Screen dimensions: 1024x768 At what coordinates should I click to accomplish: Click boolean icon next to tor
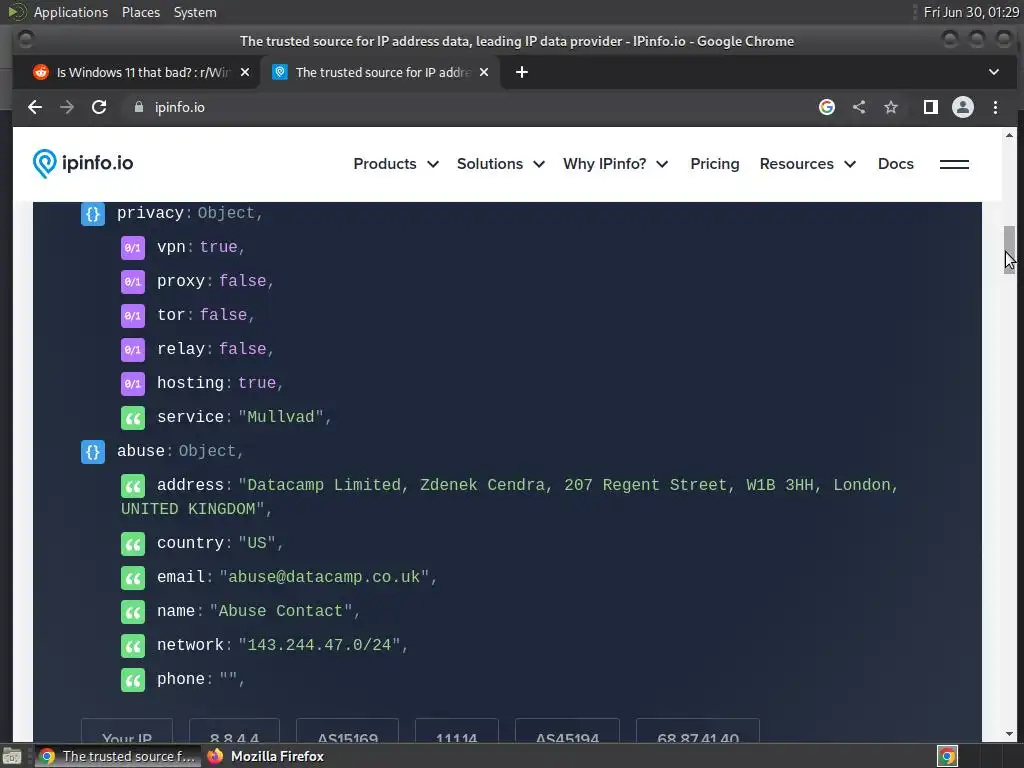click(133, 315)
